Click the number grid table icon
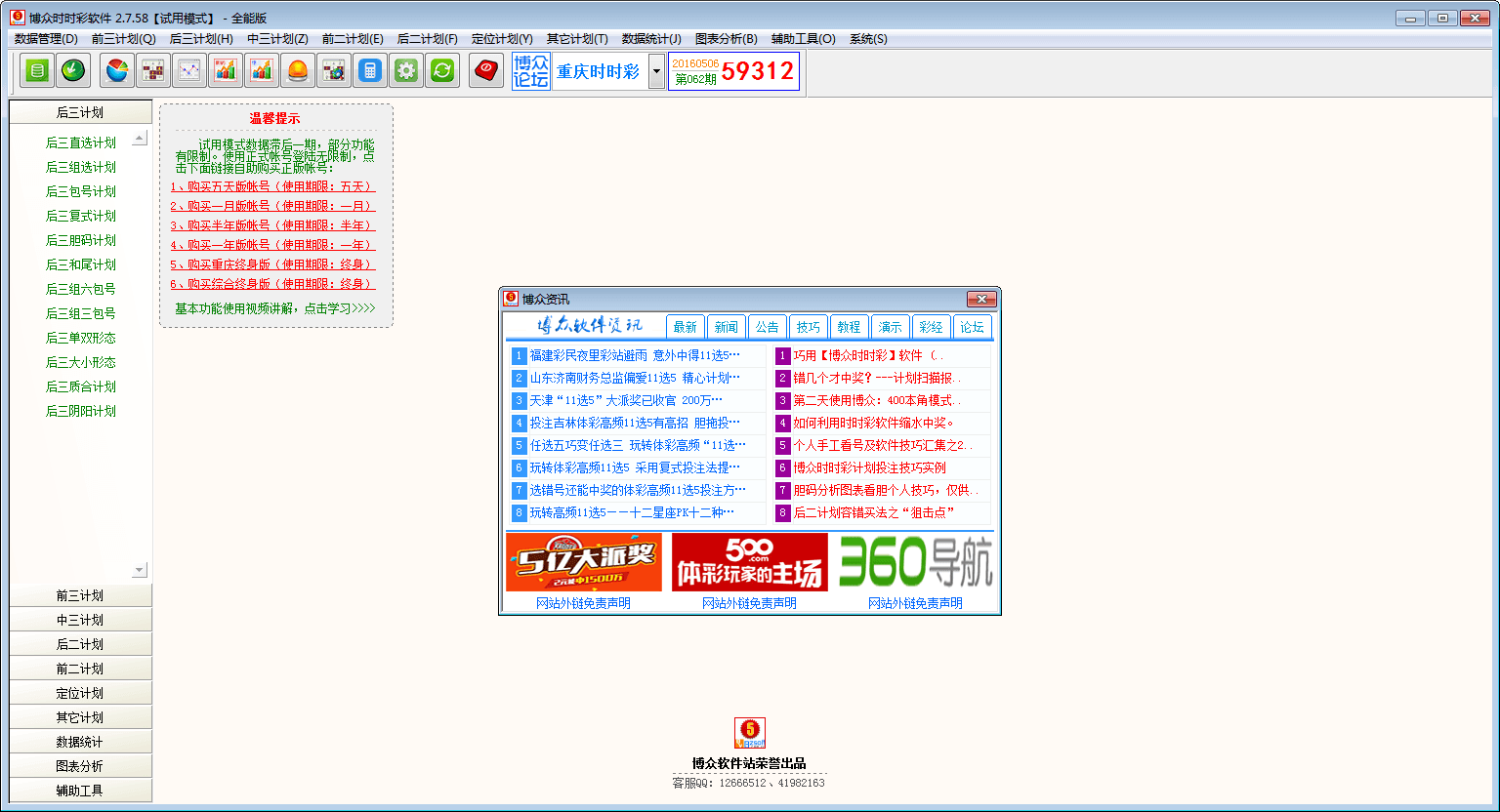The image size is (1500, 812). [x=153, y=70]
